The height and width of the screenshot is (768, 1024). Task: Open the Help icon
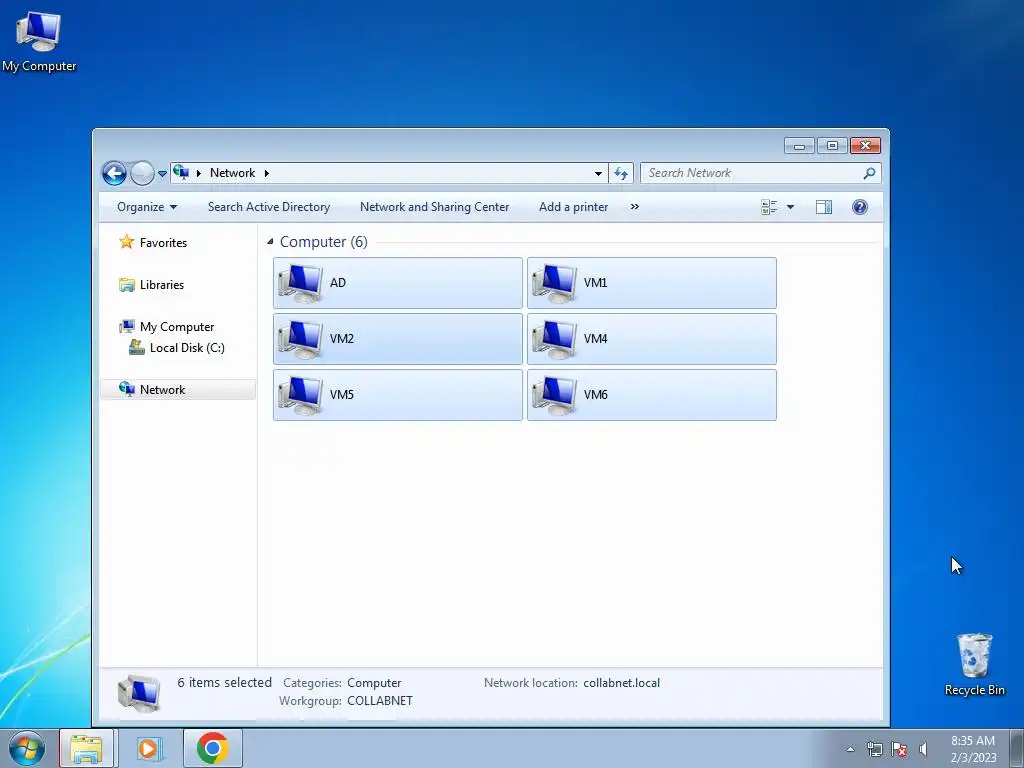pyautogui.click(x=860, y=207)
